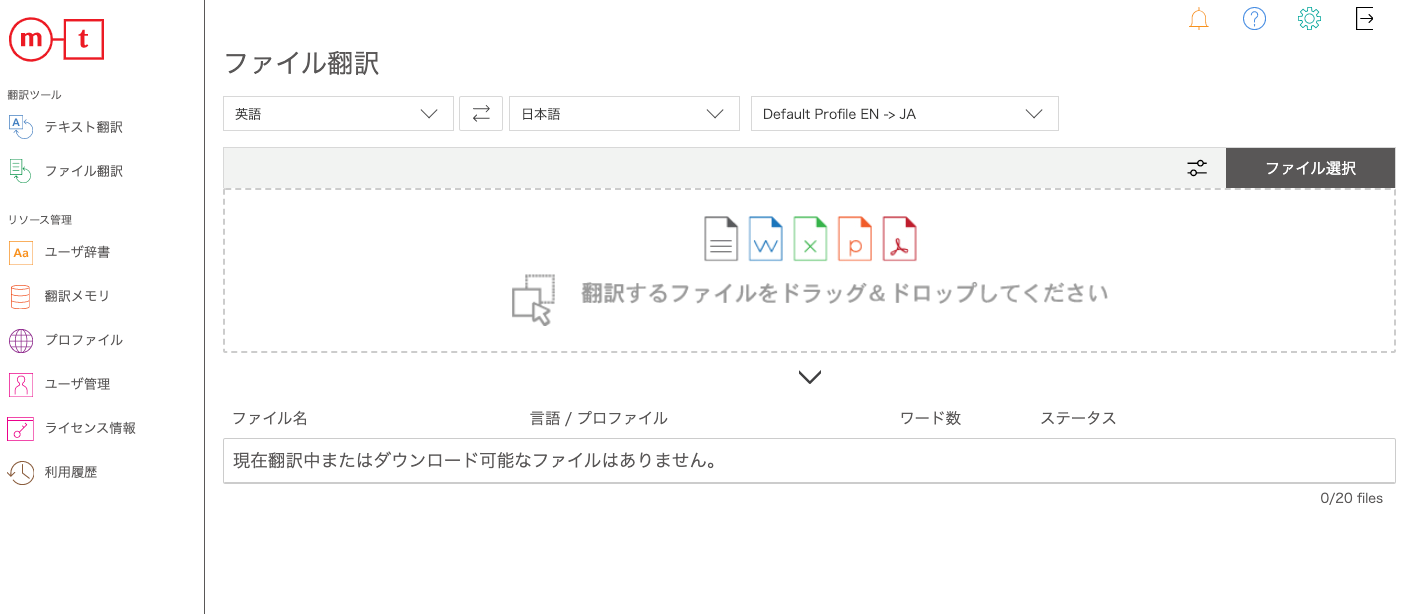
Task: Open the settings gear icon
Action: click(1310, 18)
